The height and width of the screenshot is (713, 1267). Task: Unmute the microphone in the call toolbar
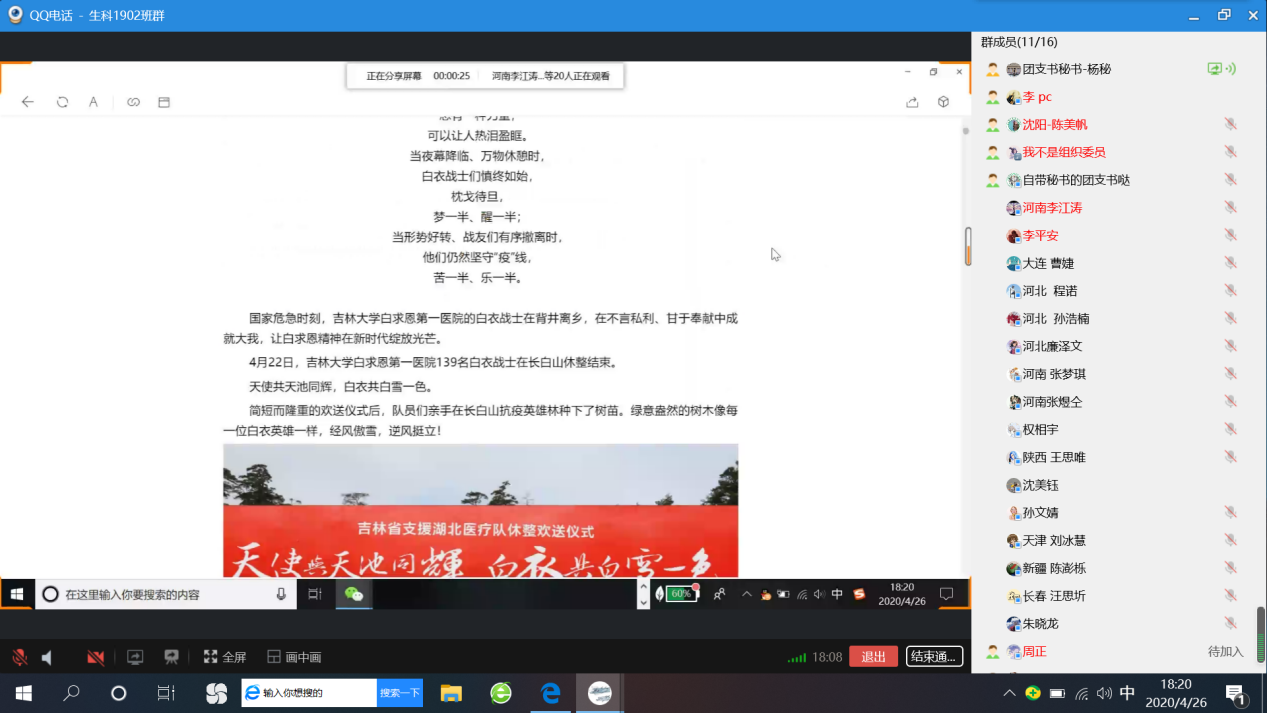pyautogui.click(x=18, y=657)
